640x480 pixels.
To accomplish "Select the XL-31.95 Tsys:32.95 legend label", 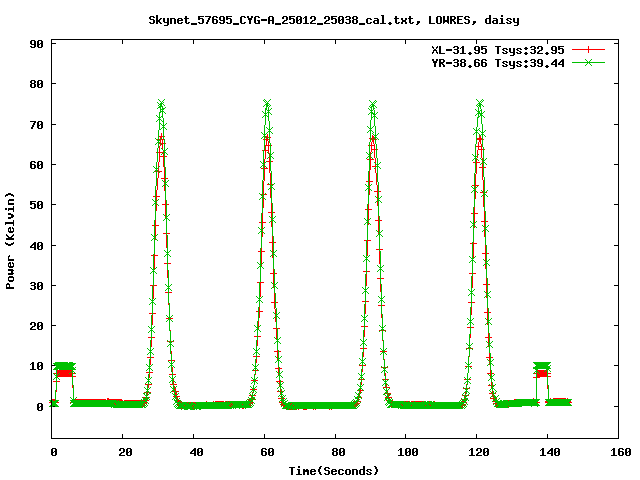I will point(498,50).
